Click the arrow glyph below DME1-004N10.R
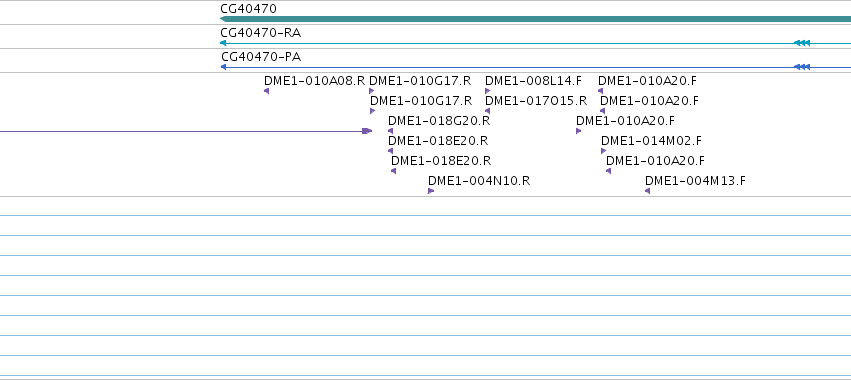 pos(431,191)
